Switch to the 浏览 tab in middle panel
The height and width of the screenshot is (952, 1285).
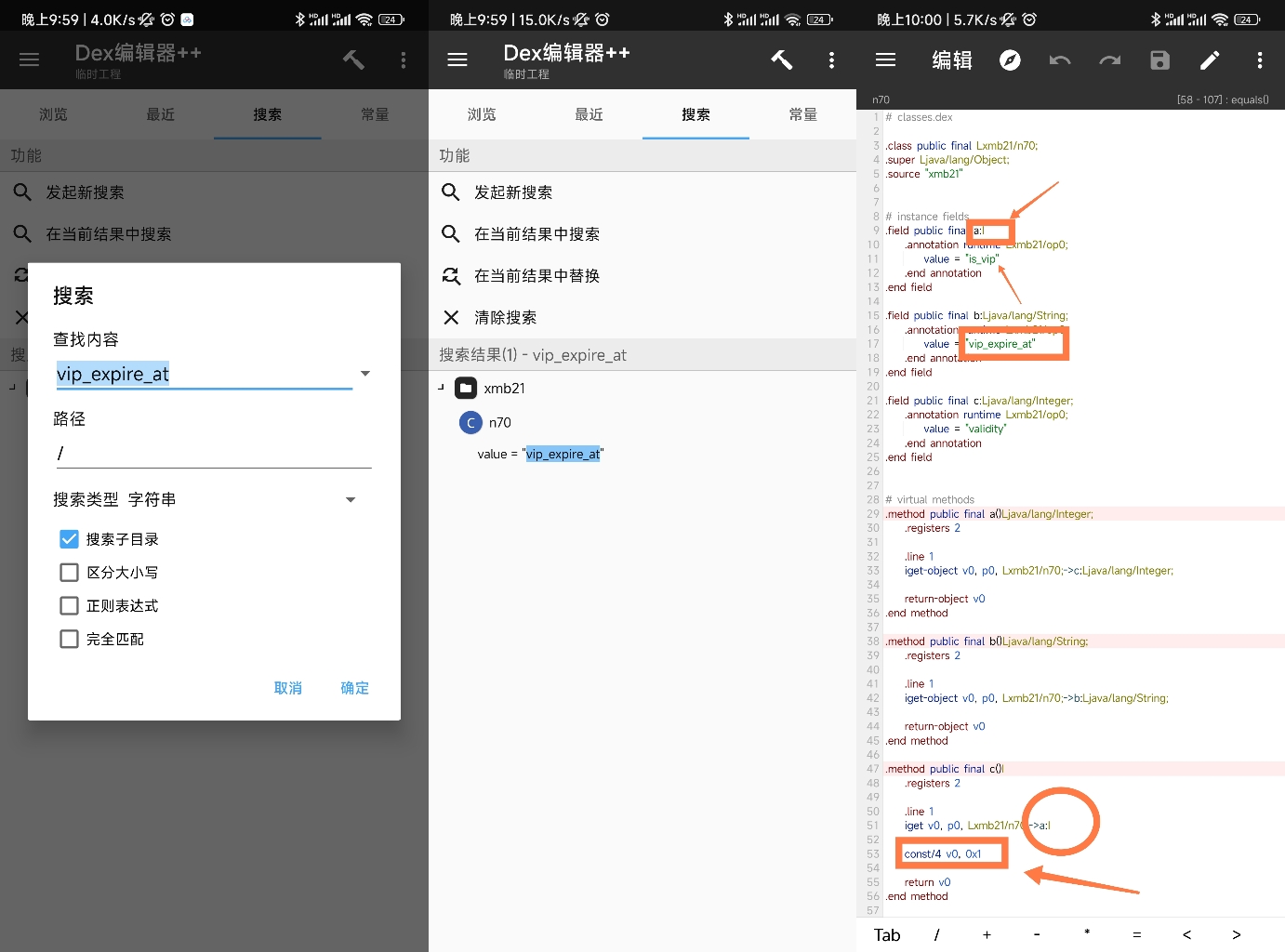point(482,114)
